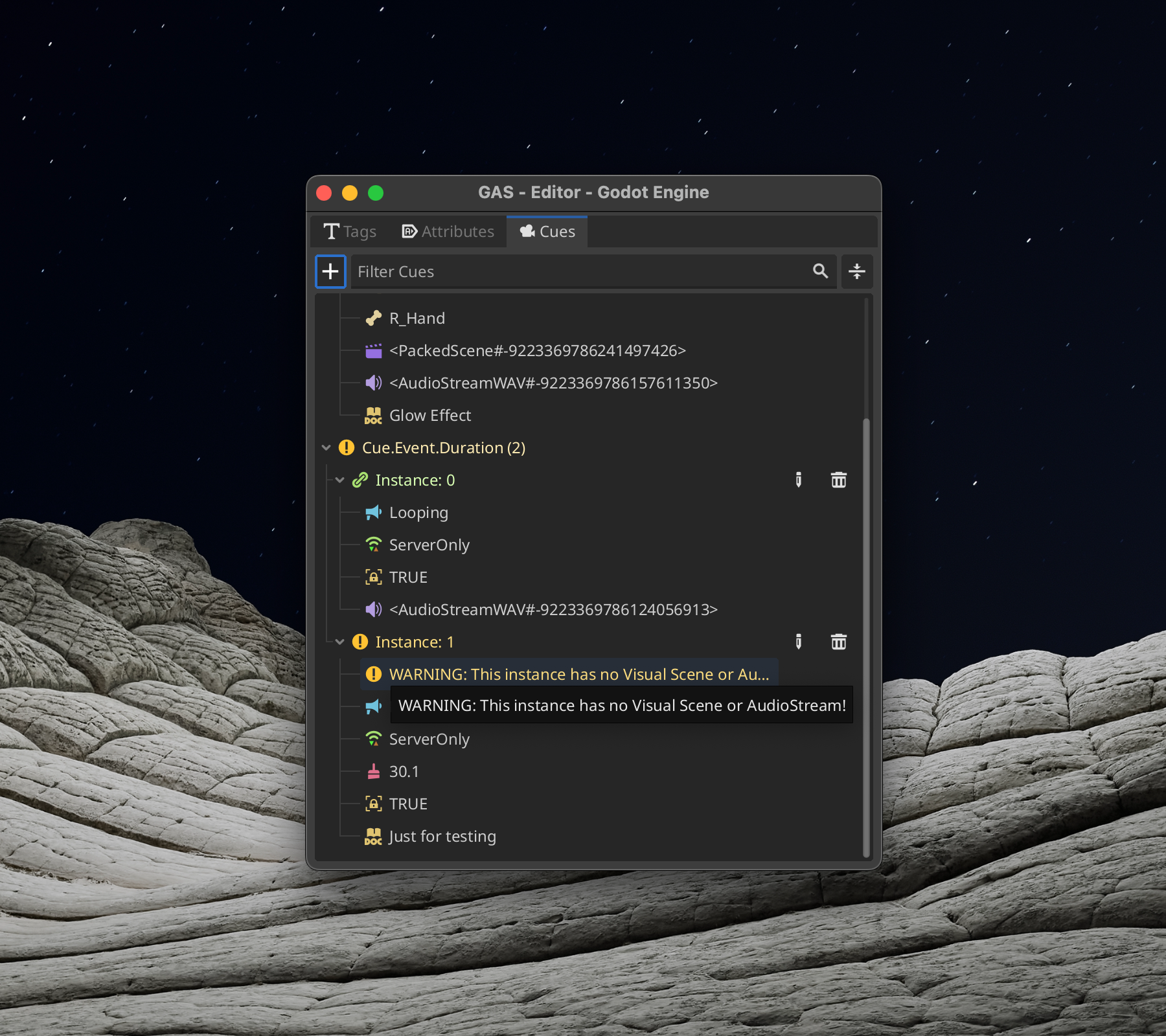
Task: Edit Instance: 1 using the pencil icon
Action: pos(799,642)
